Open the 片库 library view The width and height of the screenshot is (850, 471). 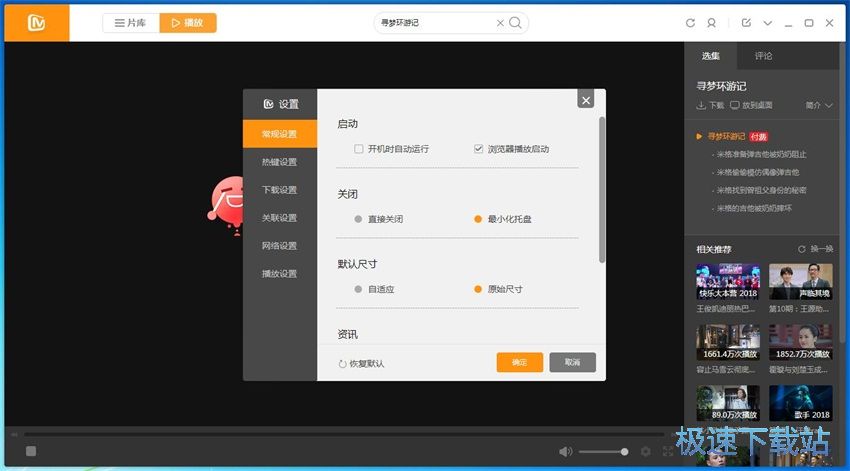pos(131,23)
